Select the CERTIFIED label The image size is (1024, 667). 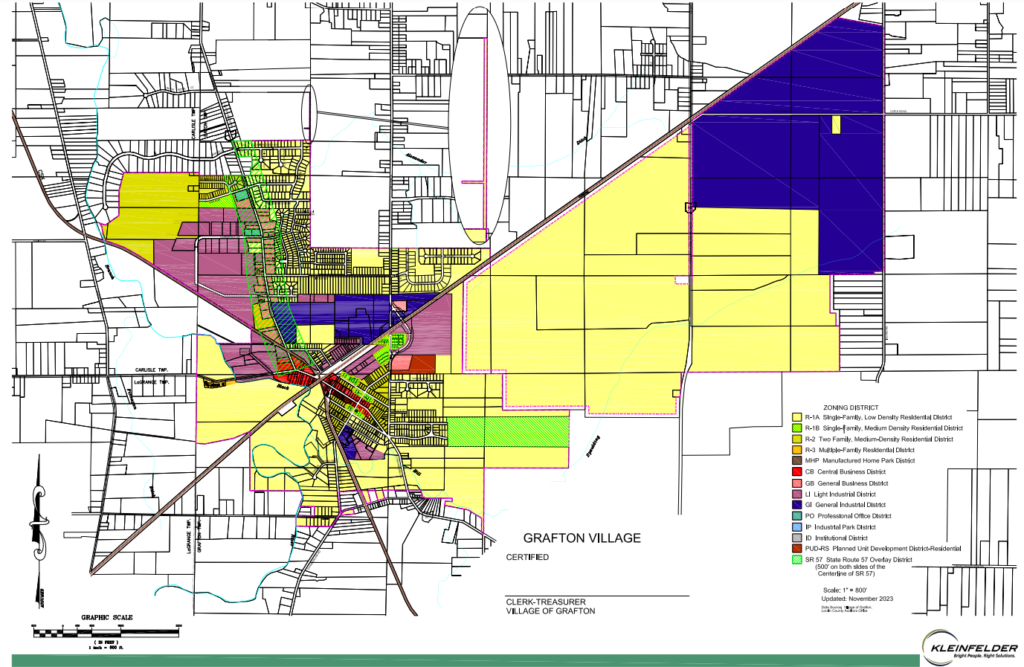click(527, 558)
